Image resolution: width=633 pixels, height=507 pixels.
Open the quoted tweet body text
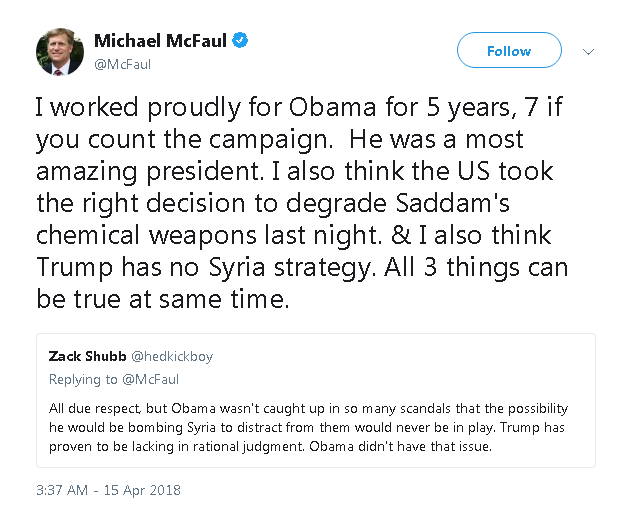coord(308,427)
